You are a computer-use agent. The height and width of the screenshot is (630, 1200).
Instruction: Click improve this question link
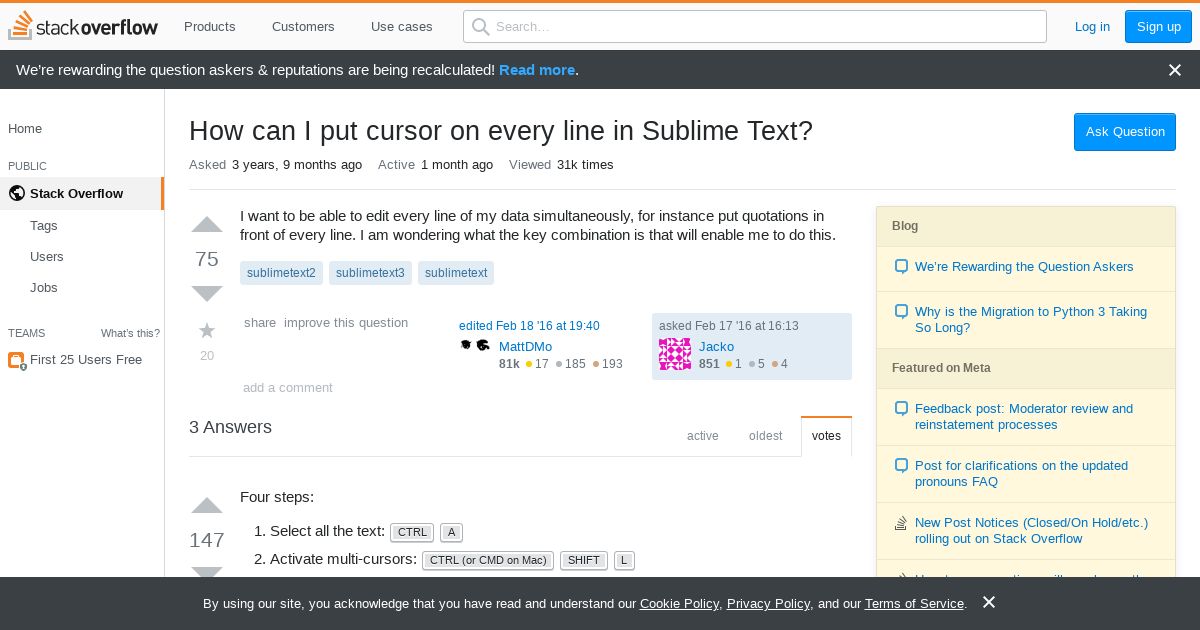(346, 323)
